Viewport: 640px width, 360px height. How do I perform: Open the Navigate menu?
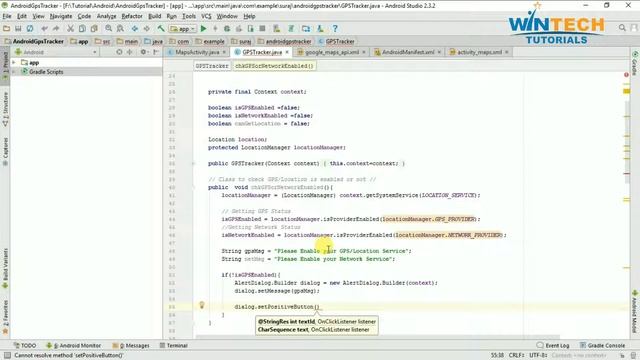[61, 16]
